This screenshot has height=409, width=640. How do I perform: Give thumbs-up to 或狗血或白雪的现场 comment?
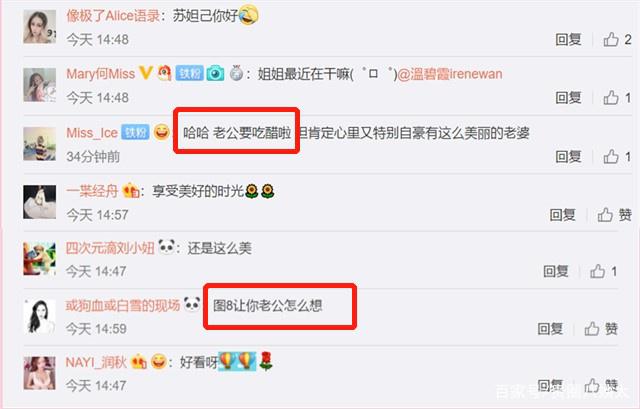pos(601,329)
